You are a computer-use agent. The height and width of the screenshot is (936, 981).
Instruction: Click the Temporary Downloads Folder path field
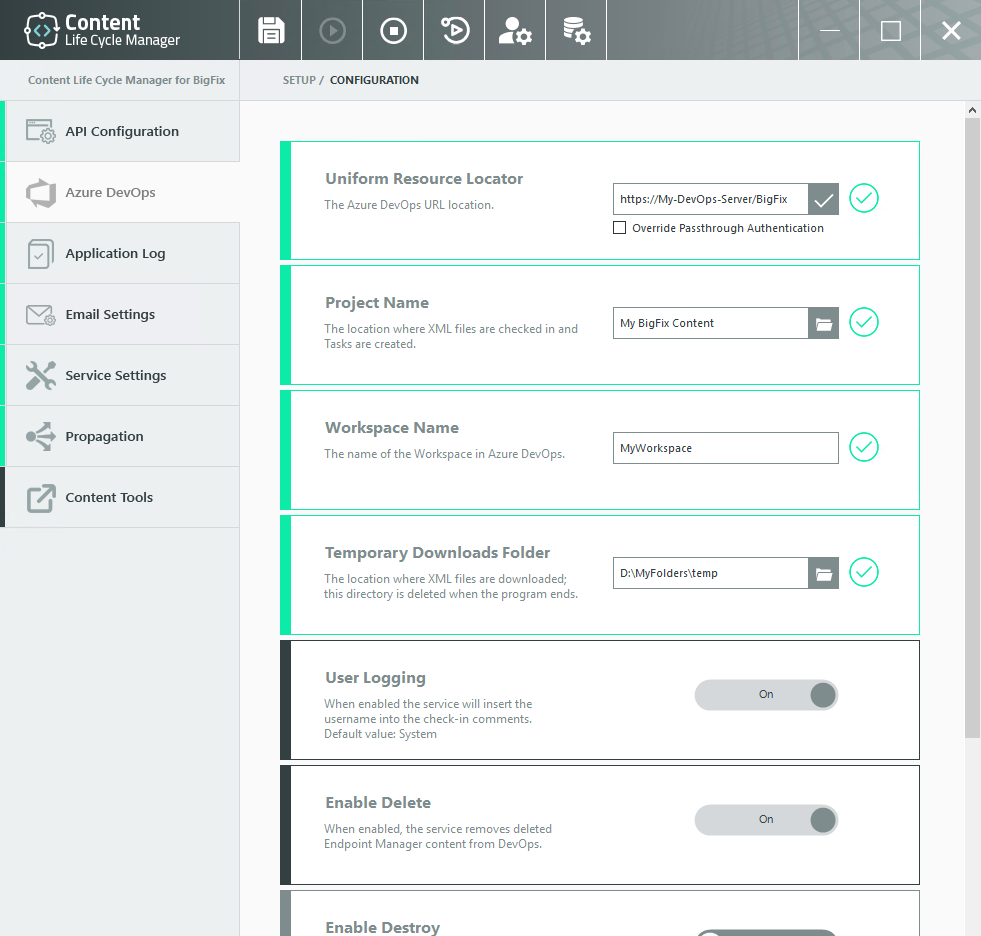pos(711,573)
